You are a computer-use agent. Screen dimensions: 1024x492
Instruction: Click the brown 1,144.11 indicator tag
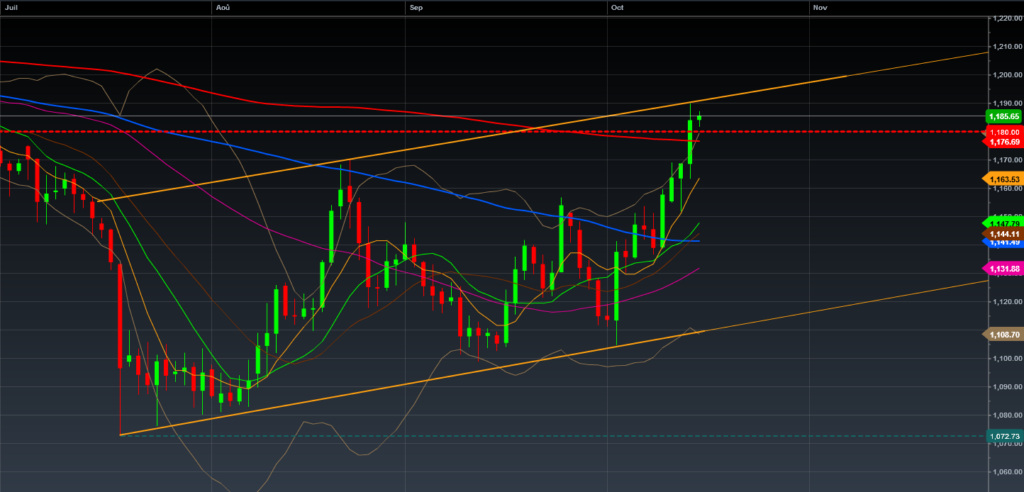(1003, 233)
